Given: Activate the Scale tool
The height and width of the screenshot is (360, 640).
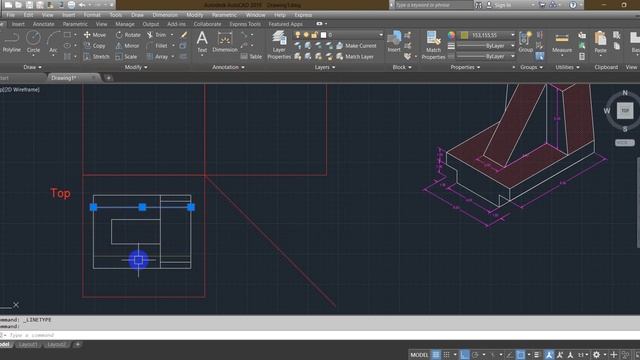Looking at the screenshot, I should point(126,57).
